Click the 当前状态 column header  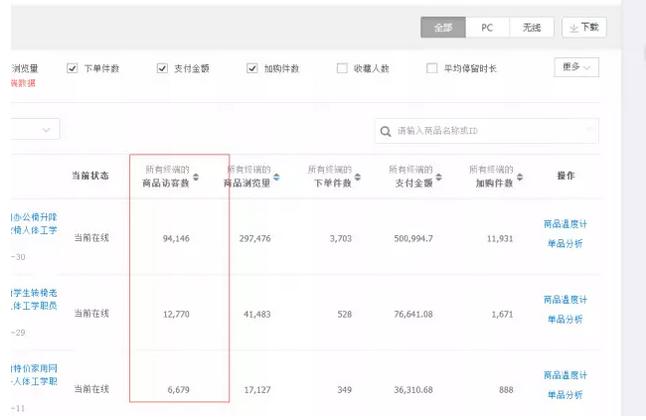pos(90,176)
